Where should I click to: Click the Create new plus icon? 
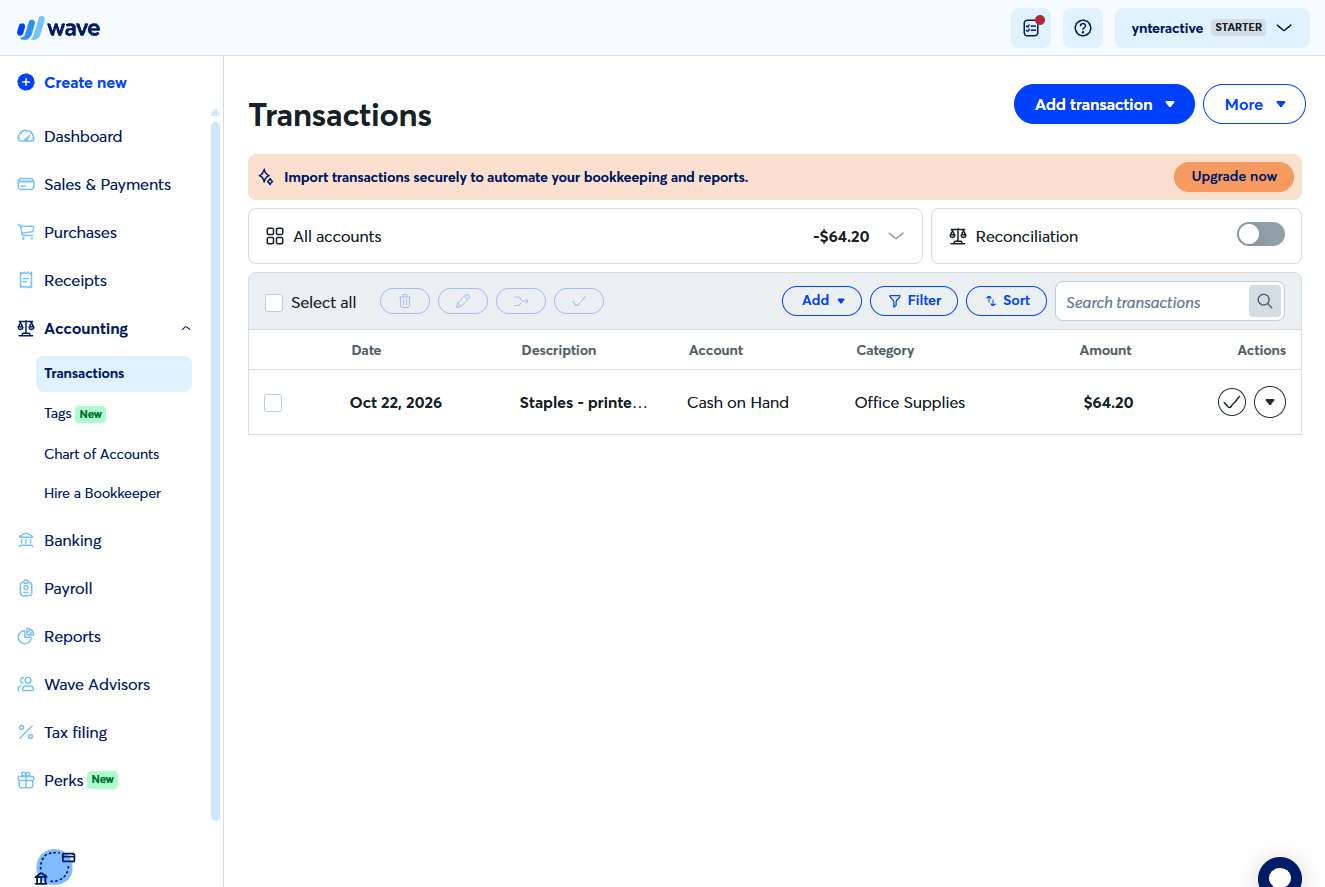coord(26,83)
